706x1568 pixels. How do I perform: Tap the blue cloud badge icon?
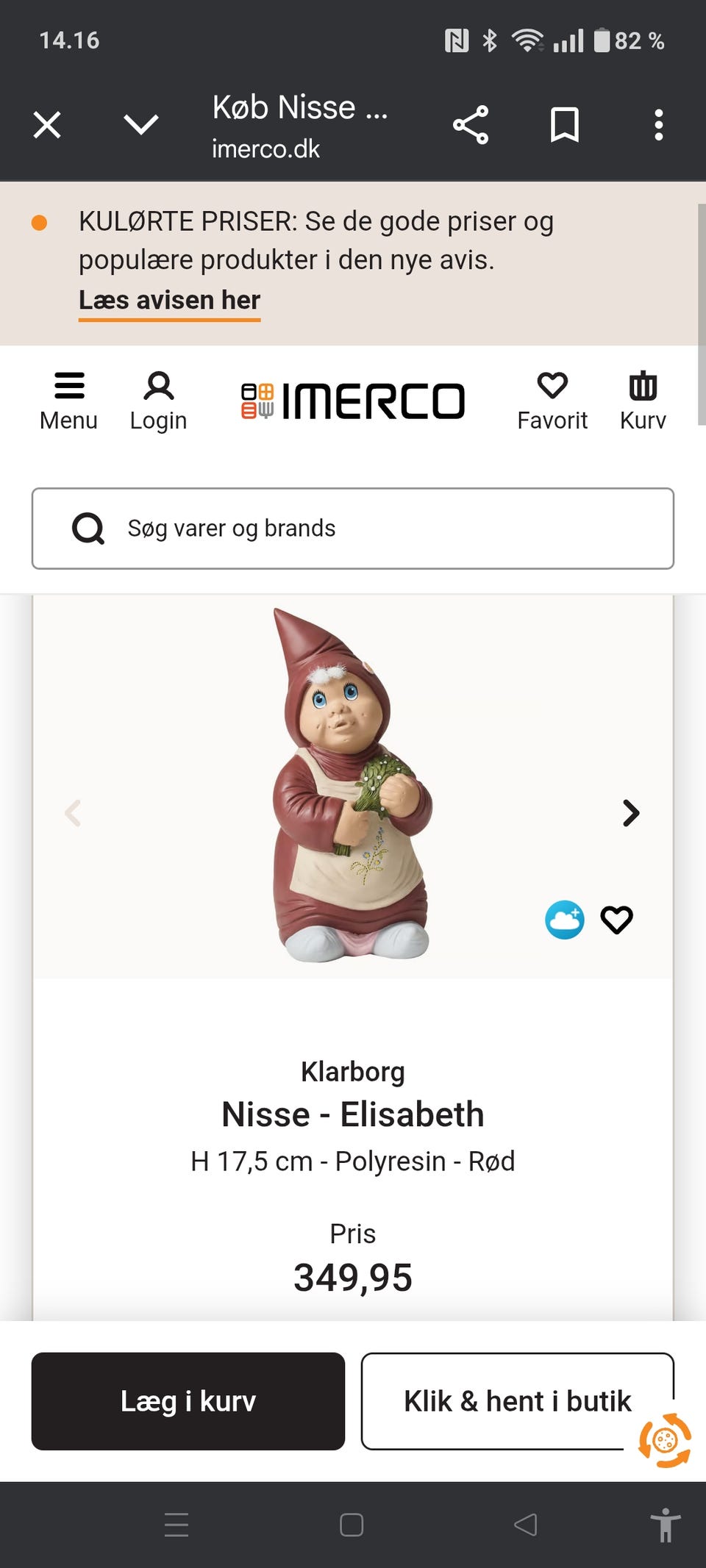pos(565,920)
